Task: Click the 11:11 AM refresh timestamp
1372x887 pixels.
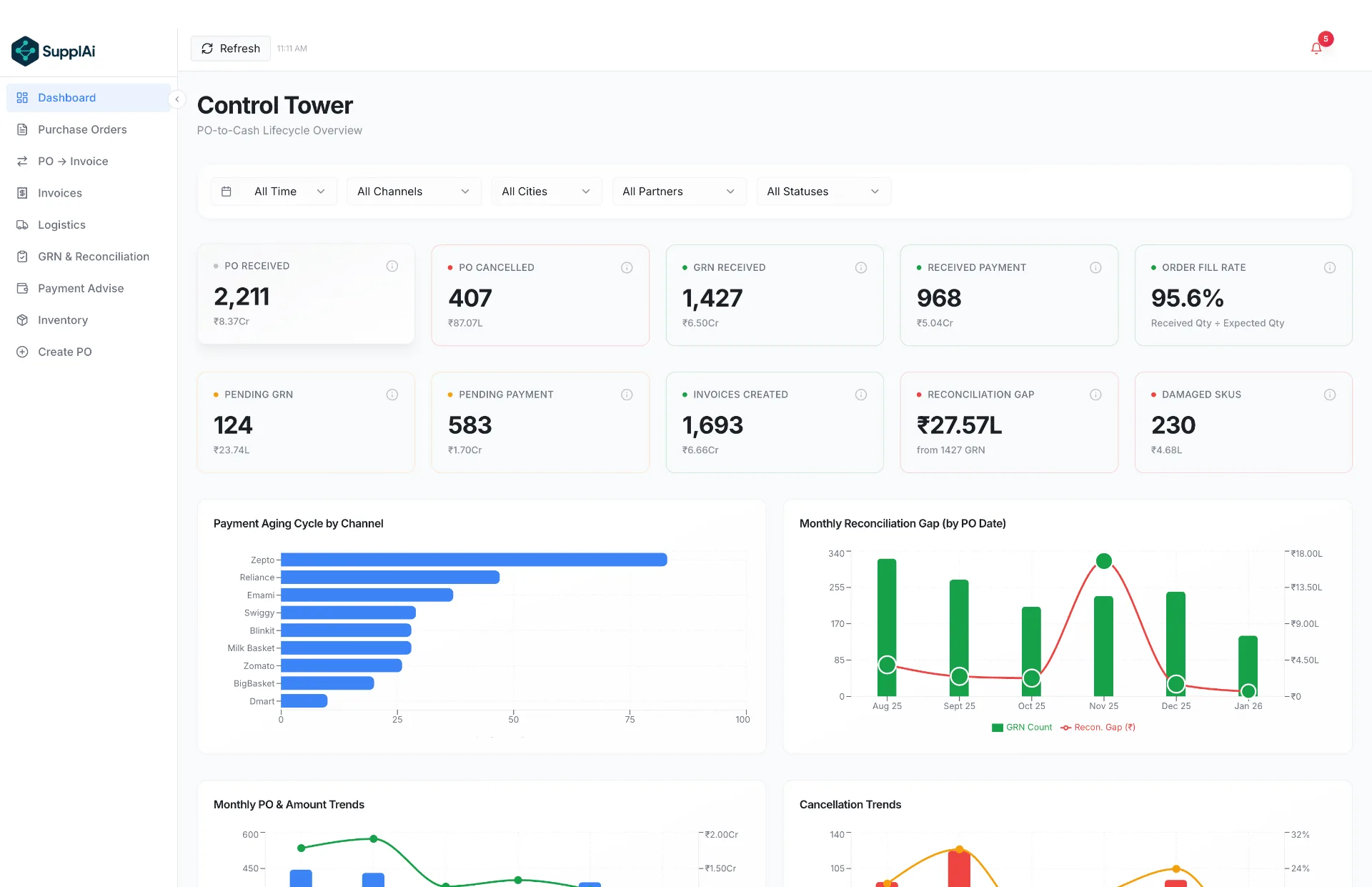Action: (x=292, y=49)
